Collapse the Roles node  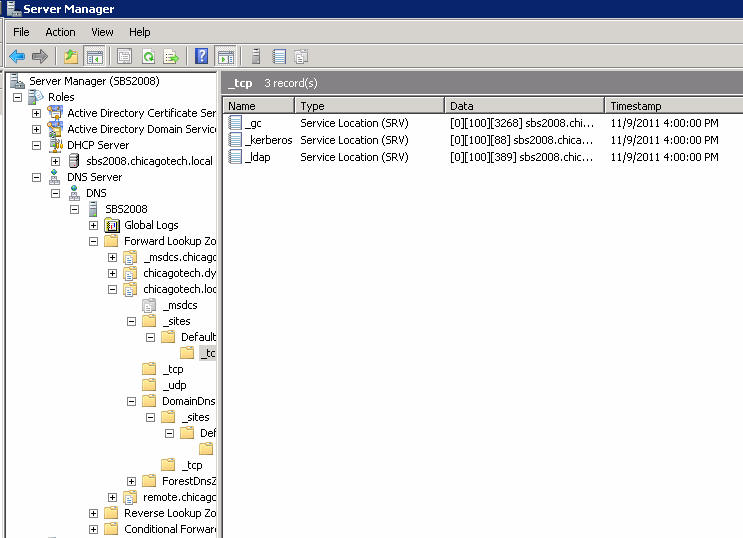[18, 97]
